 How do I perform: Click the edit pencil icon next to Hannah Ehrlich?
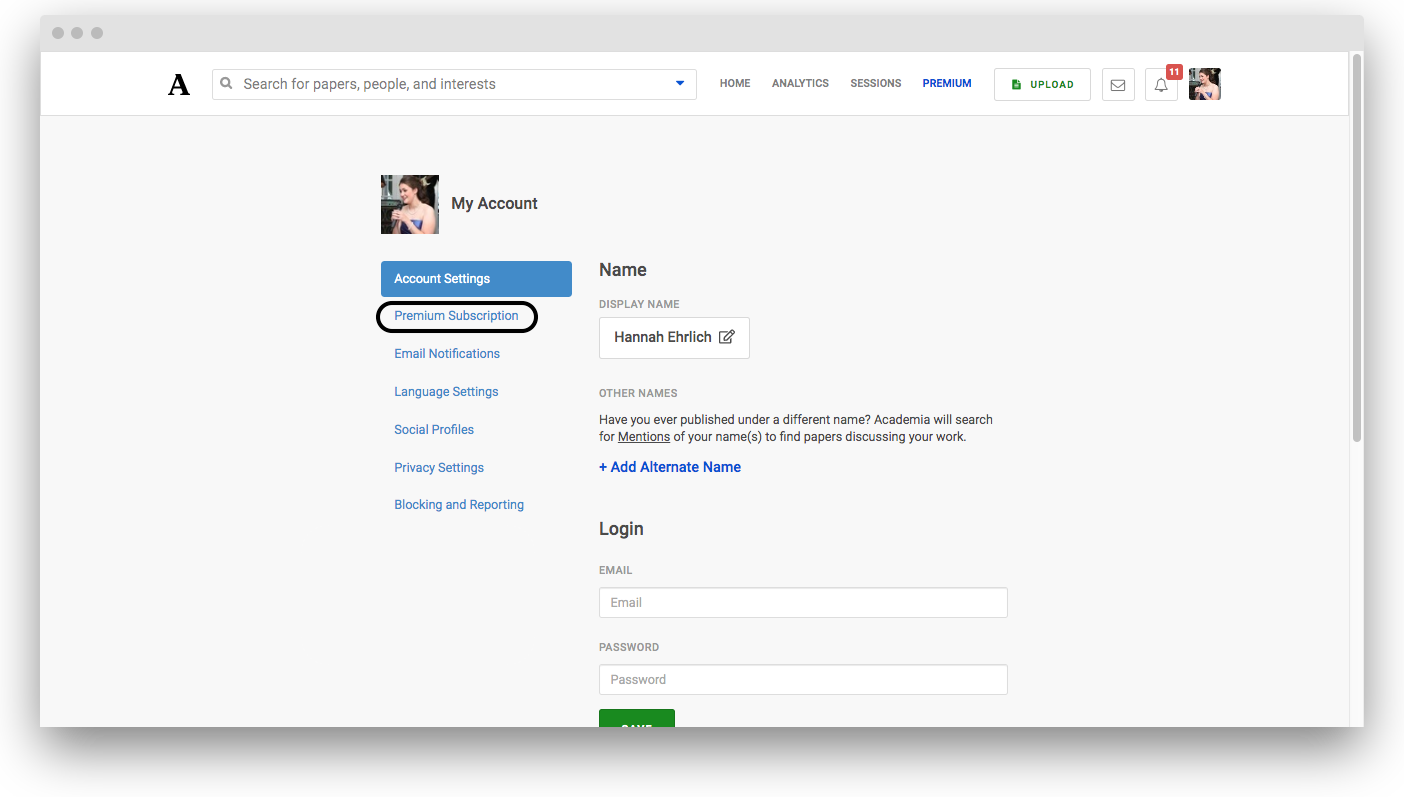[x=727, y=337]
